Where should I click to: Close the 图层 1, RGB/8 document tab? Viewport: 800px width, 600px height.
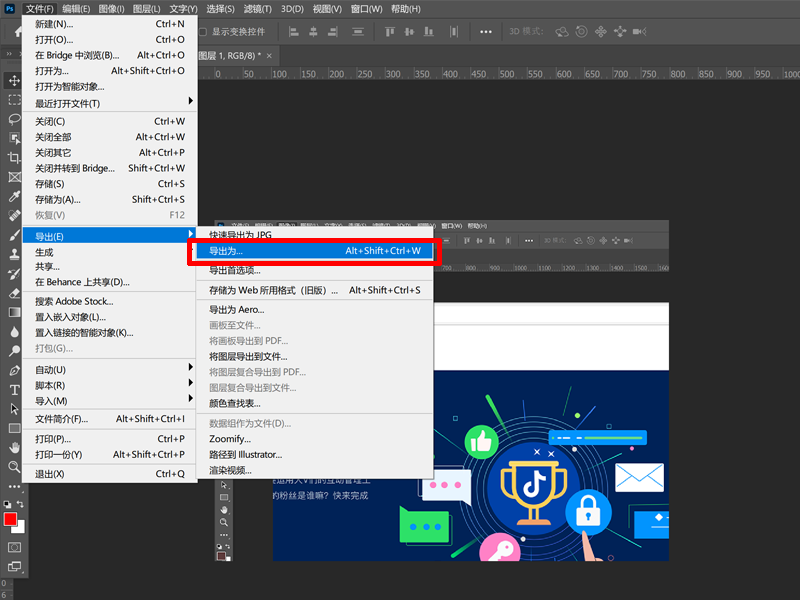click(272, 55)
